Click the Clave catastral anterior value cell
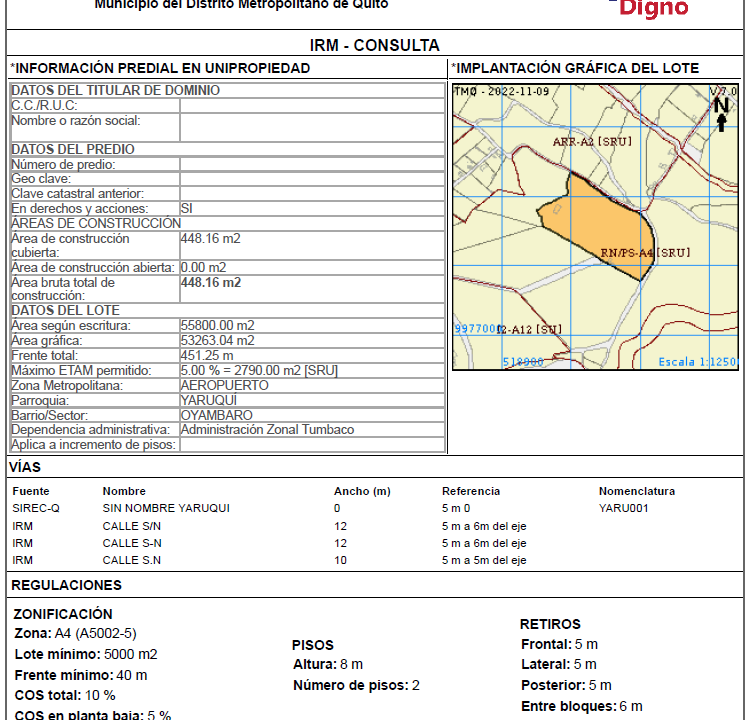The image size is (750, 720). tap(312, 194)
